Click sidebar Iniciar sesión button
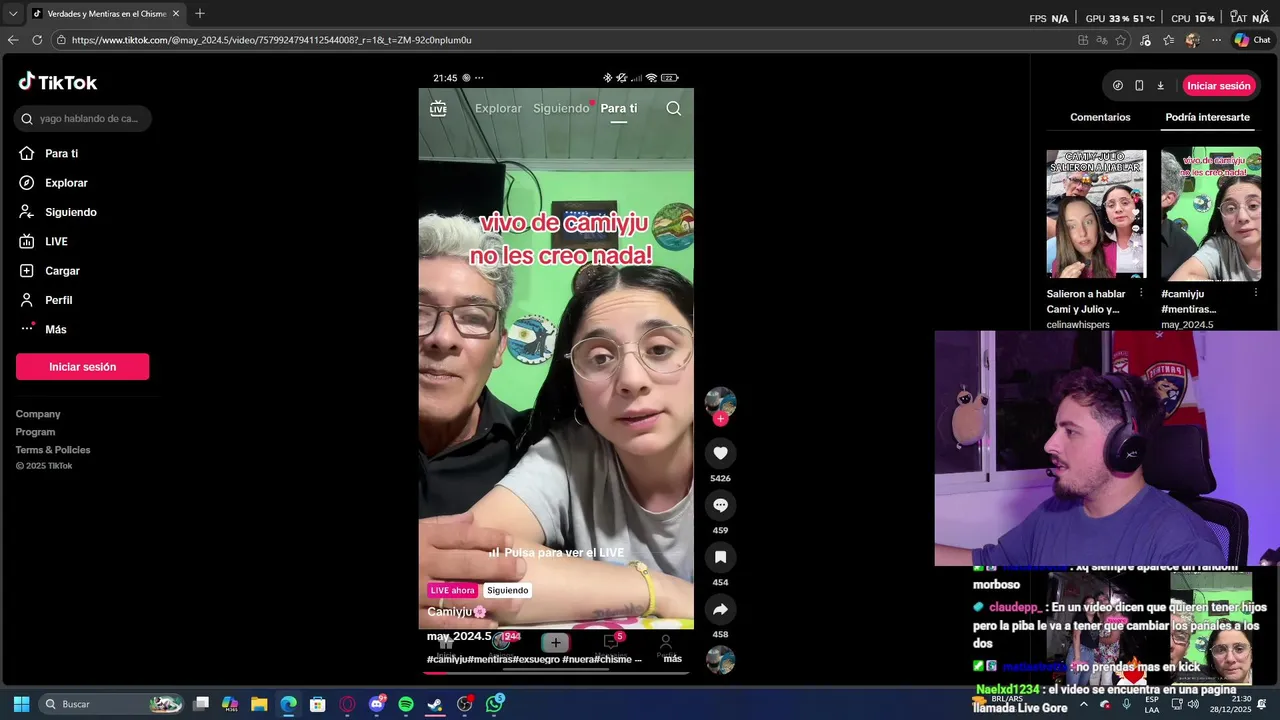 tap(83, 367)
